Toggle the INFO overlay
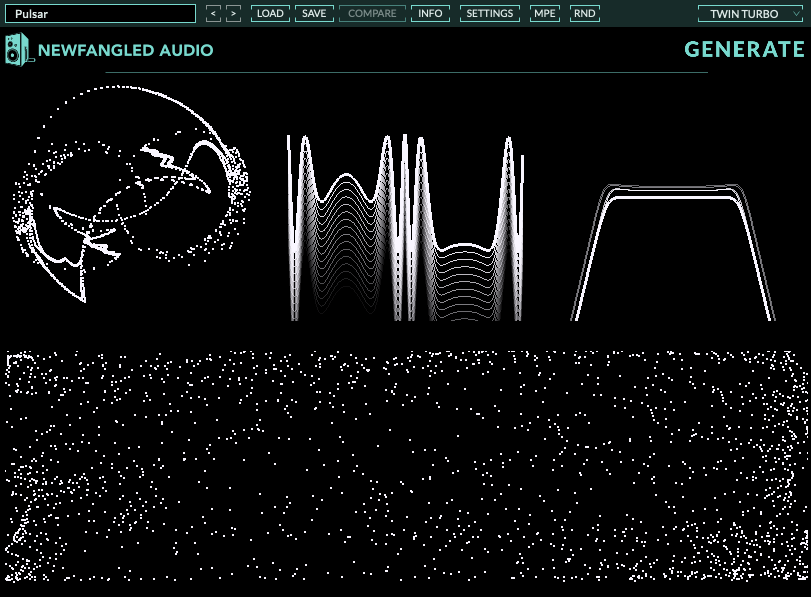 pos(430,14)
